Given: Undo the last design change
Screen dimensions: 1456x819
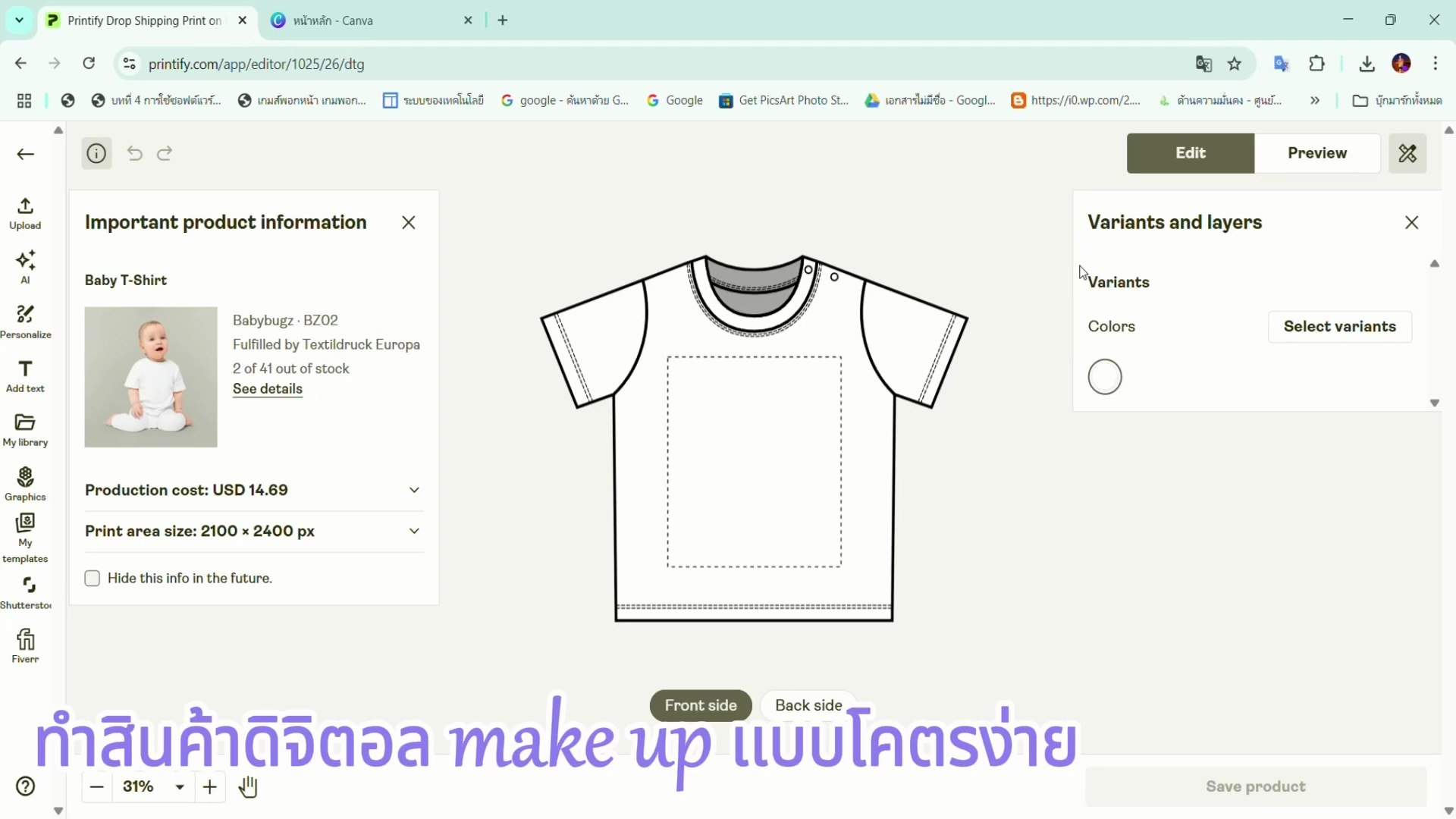Looking at the screenshot, I should (x=134, y=153).
